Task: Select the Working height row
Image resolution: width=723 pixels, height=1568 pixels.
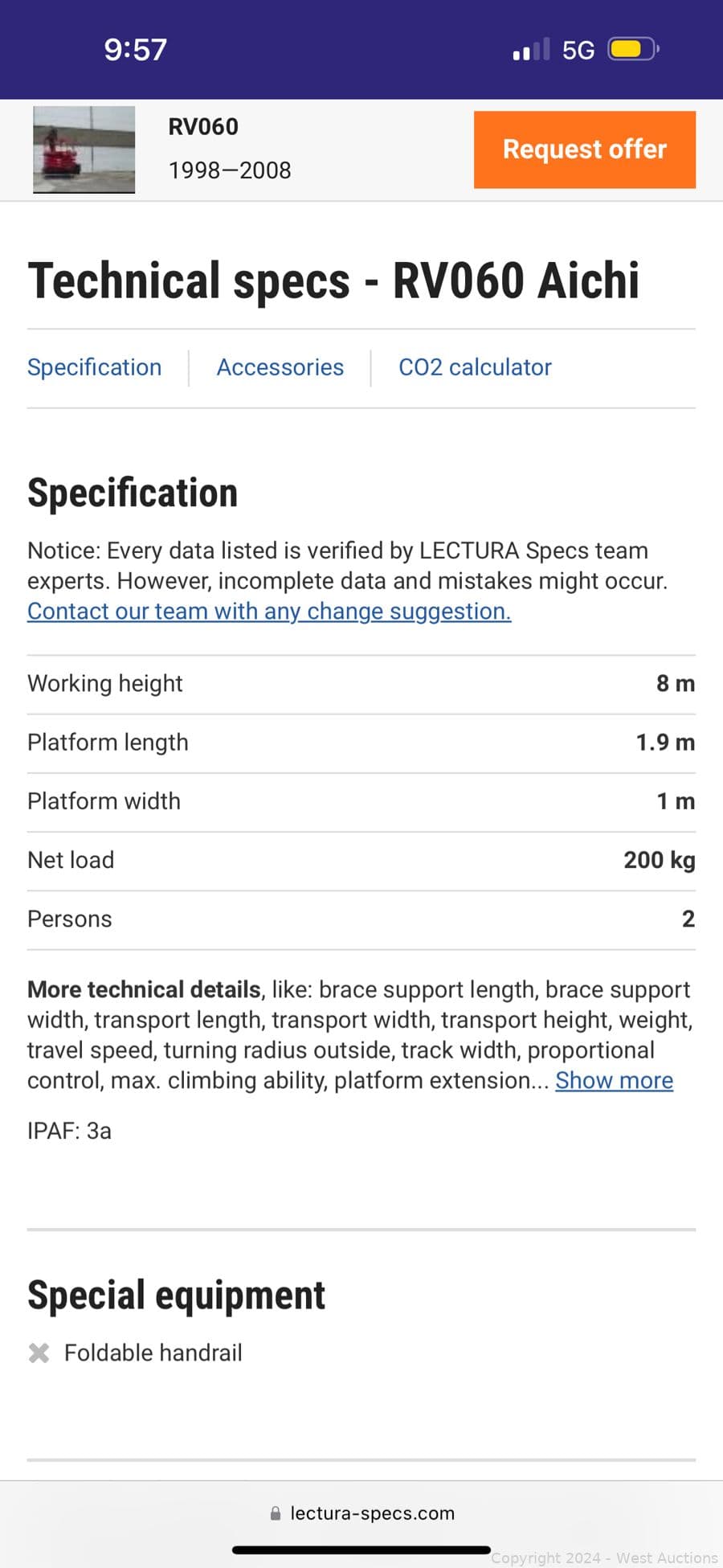Action: tap(361, 684)
